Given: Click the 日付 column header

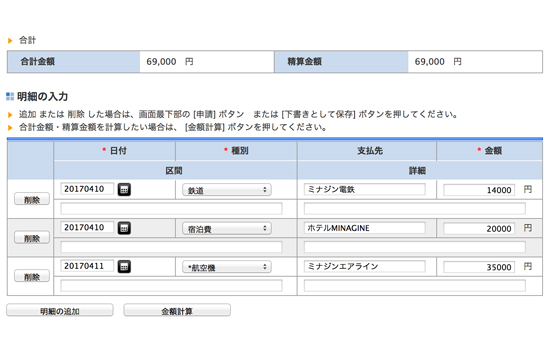Looking at the screenshot, I should 115,151.
